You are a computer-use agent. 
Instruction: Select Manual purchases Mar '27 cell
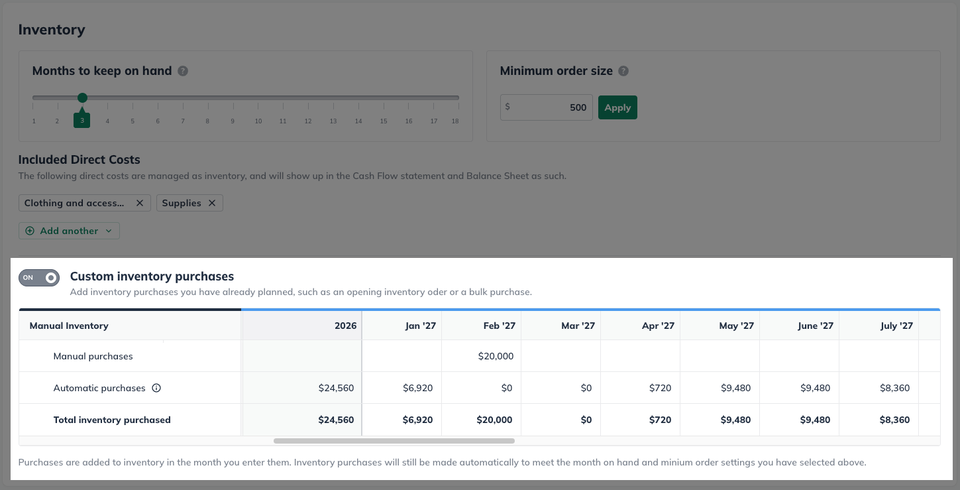[561, 356]
